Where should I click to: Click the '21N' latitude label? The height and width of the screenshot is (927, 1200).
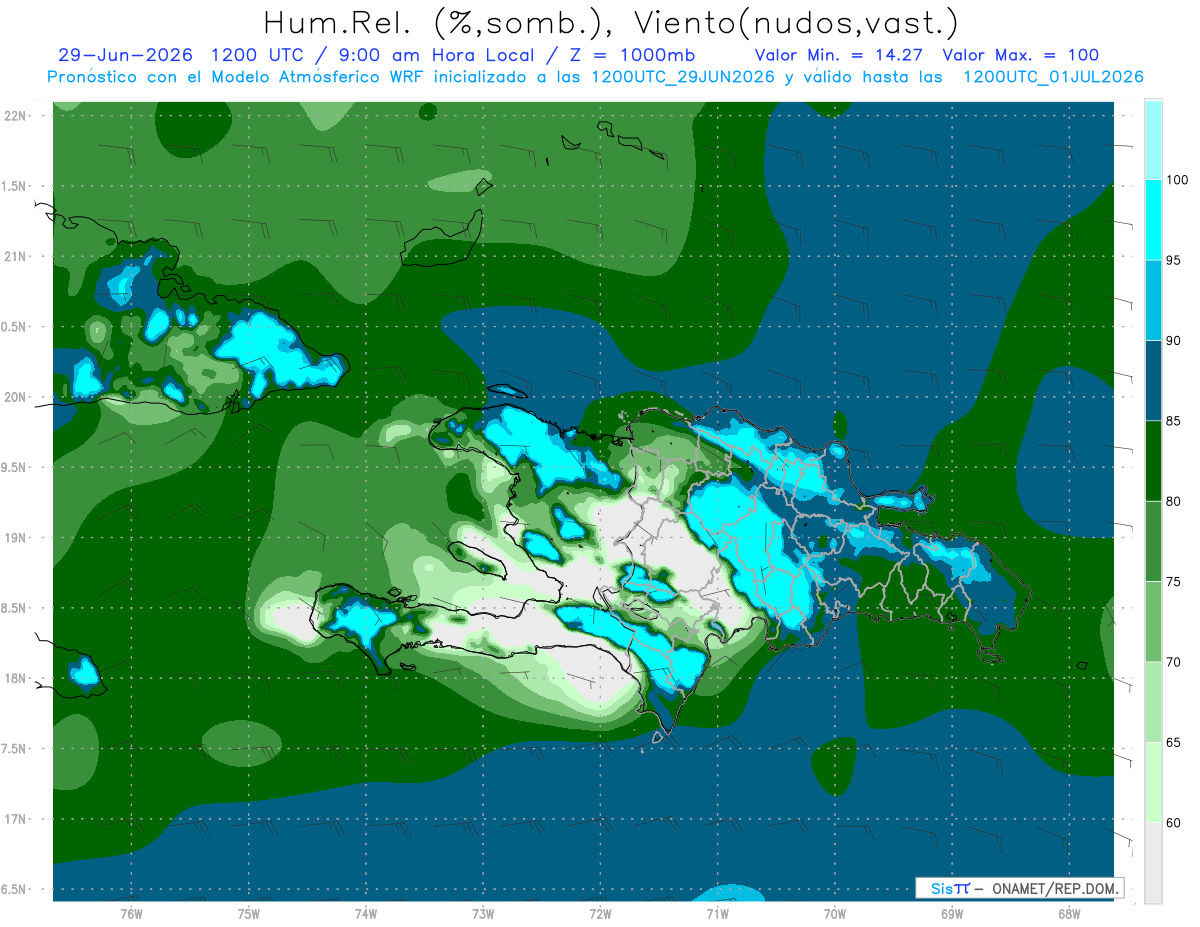pyautogui.click(x=16, y=256)
